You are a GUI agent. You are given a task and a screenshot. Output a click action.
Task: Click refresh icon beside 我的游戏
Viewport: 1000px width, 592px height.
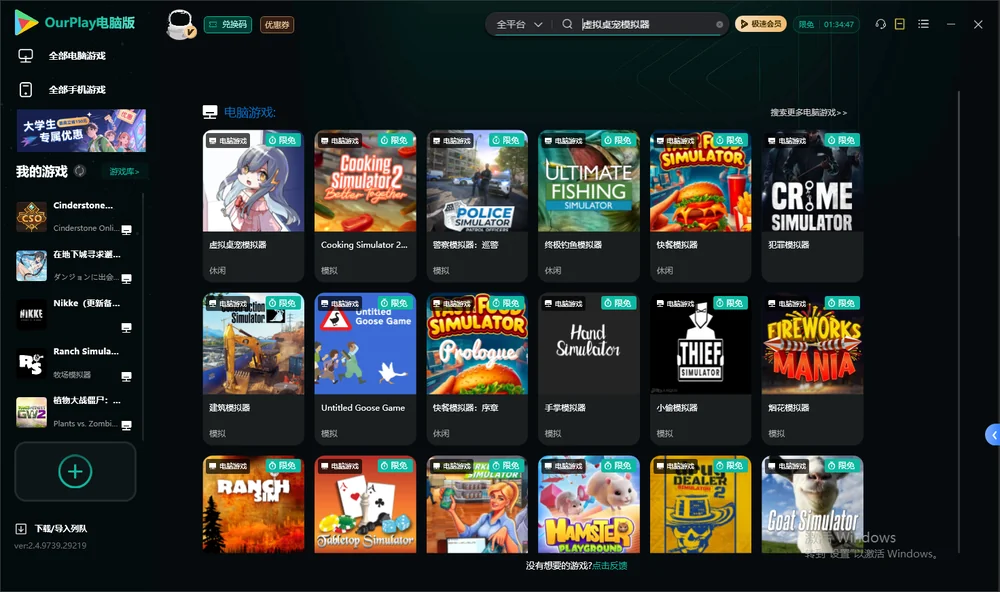(80, 171)
